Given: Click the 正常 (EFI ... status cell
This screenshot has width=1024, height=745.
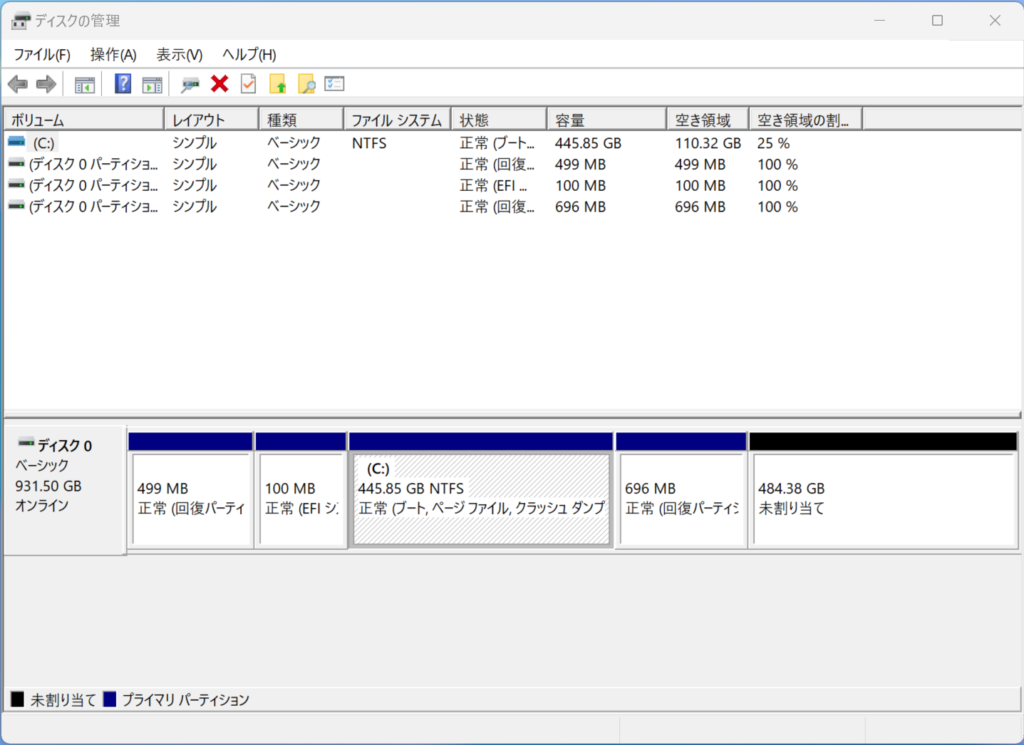Looking at the screenshot, I should 493,186.
